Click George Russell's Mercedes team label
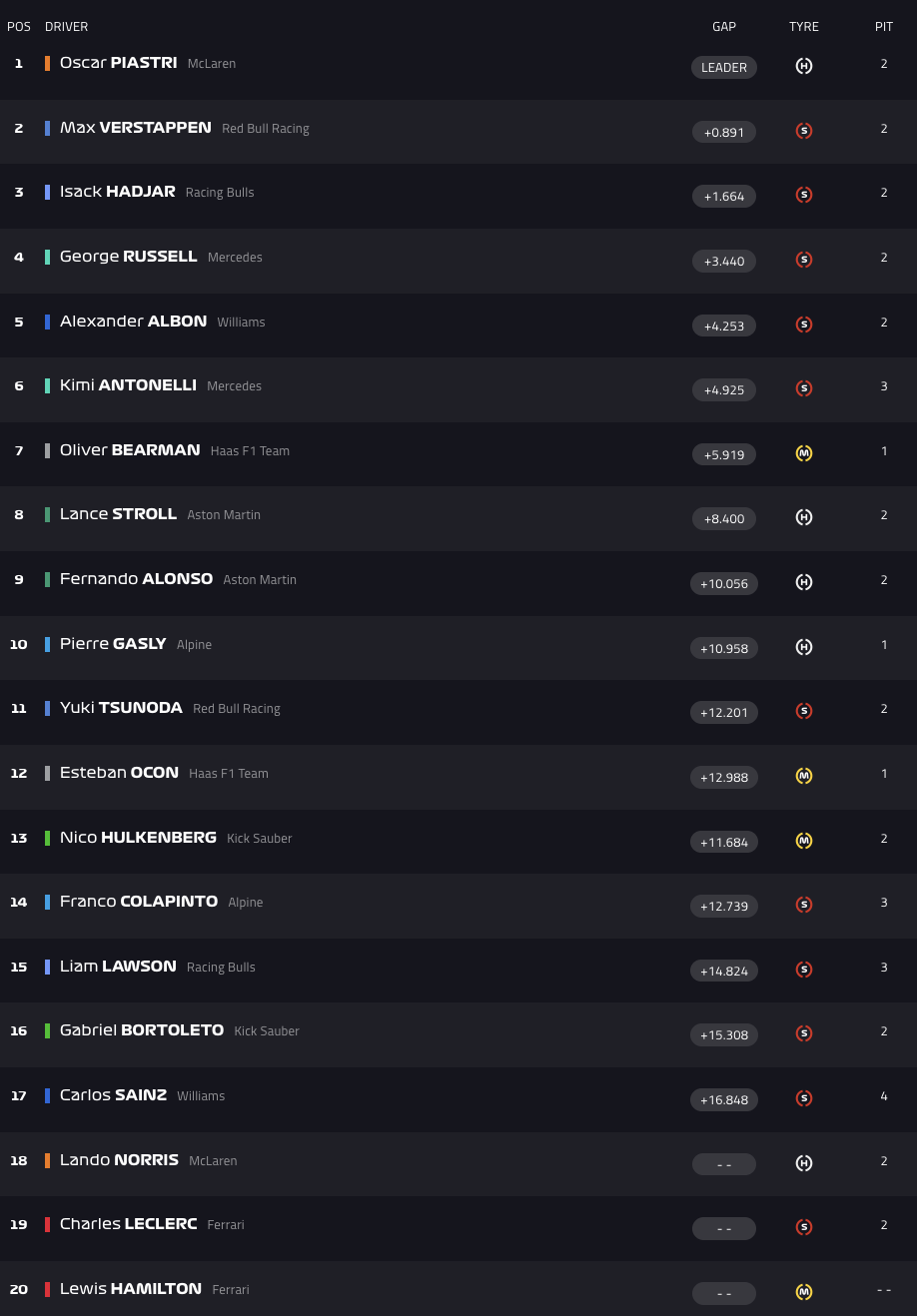 click(x=235, y=258)
